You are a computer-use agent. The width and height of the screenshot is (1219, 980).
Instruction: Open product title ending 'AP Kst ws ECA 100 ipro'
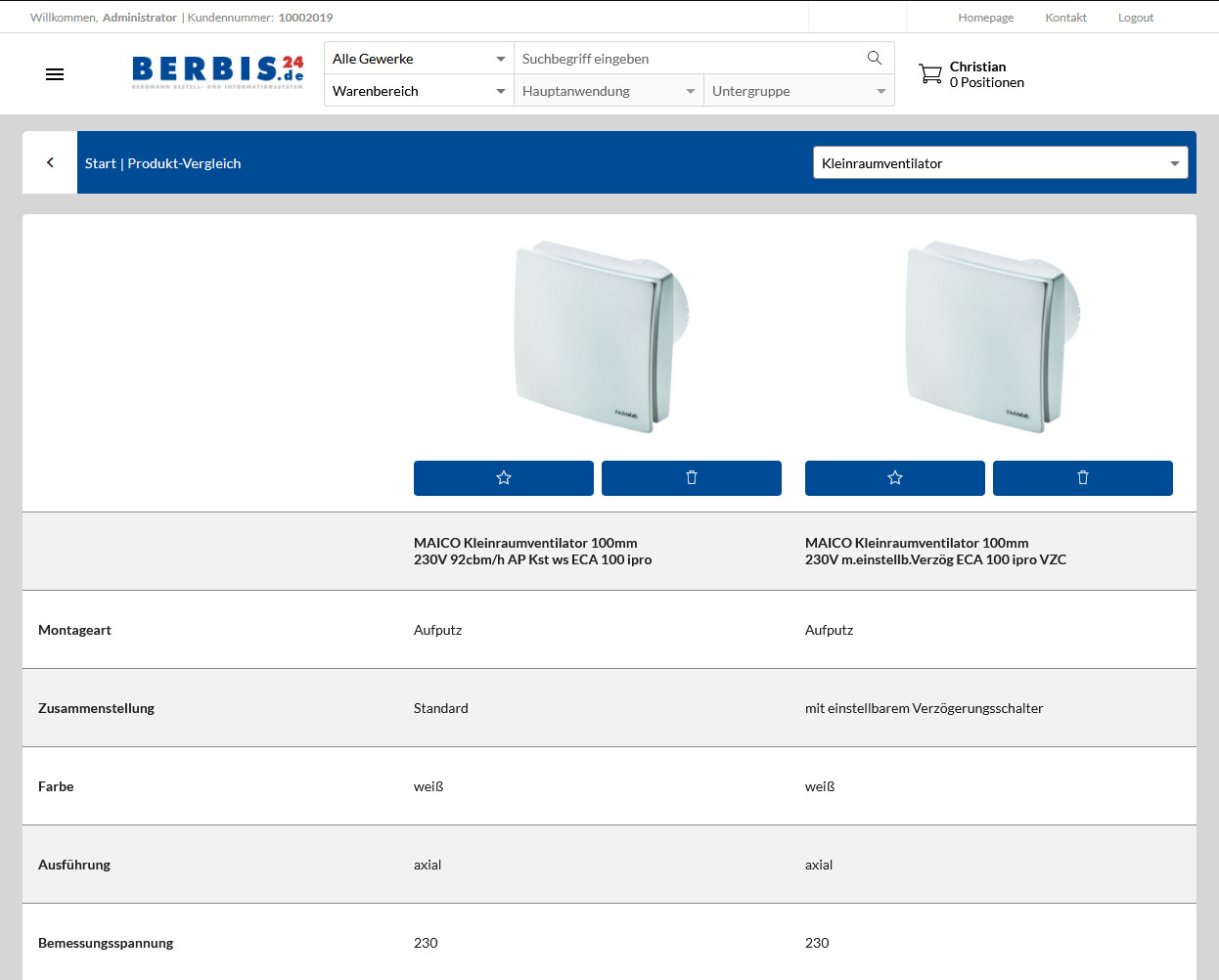(533, 552)
